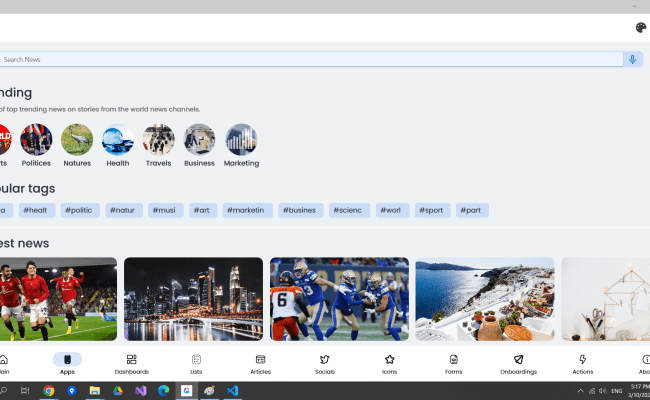Select the #busines tag chip
The image size is (650, 400).
click(x=301, y=210)
